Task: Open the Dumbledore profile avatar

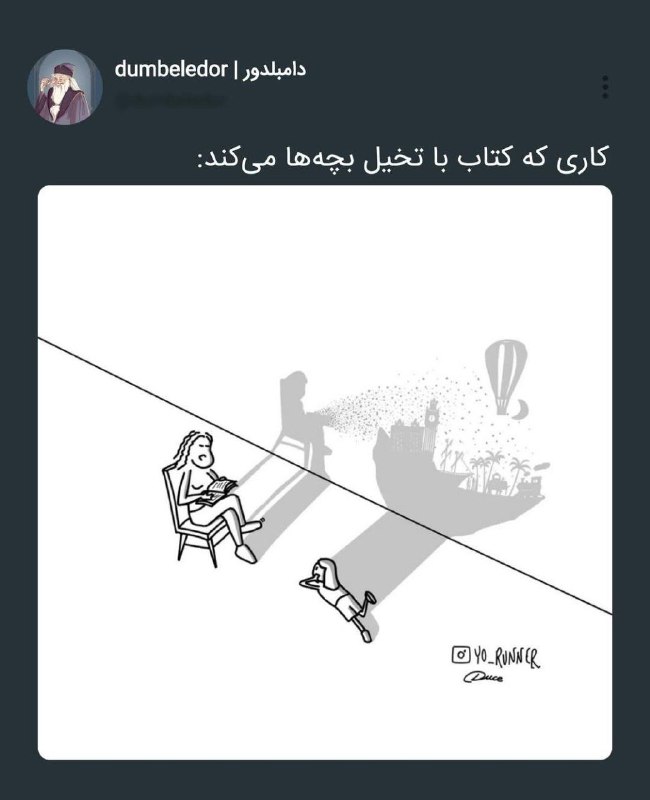Action: pos(65,87)
